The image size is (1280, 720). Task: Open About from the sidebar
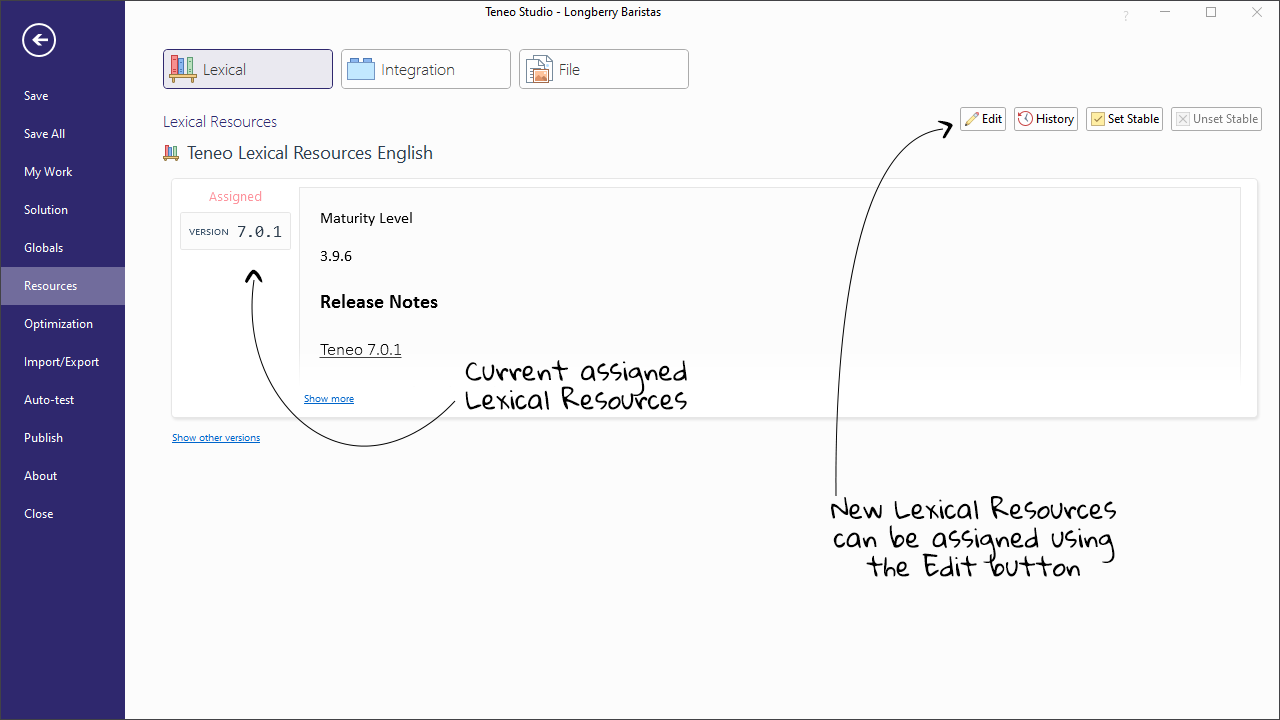point(62,476)
